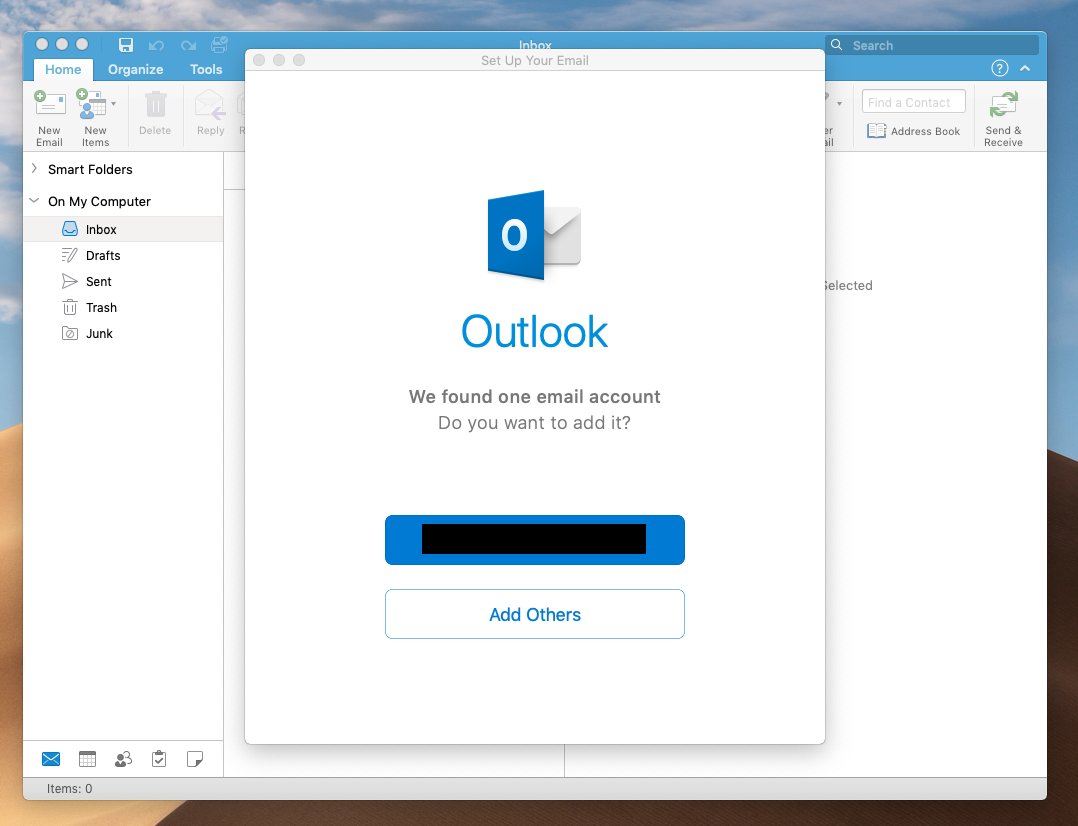Image resolution: width=1078 pixels, height=826 pixels.
Task: Select the Drafts folder
Action: coord(123,255)
